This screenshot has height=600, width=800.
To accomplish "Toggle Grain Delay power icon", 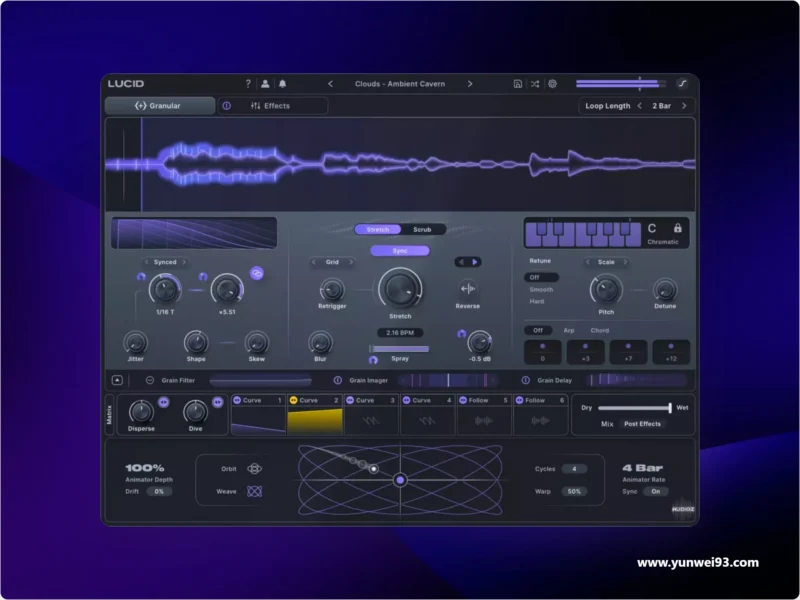I will click(x=526, y=380).
